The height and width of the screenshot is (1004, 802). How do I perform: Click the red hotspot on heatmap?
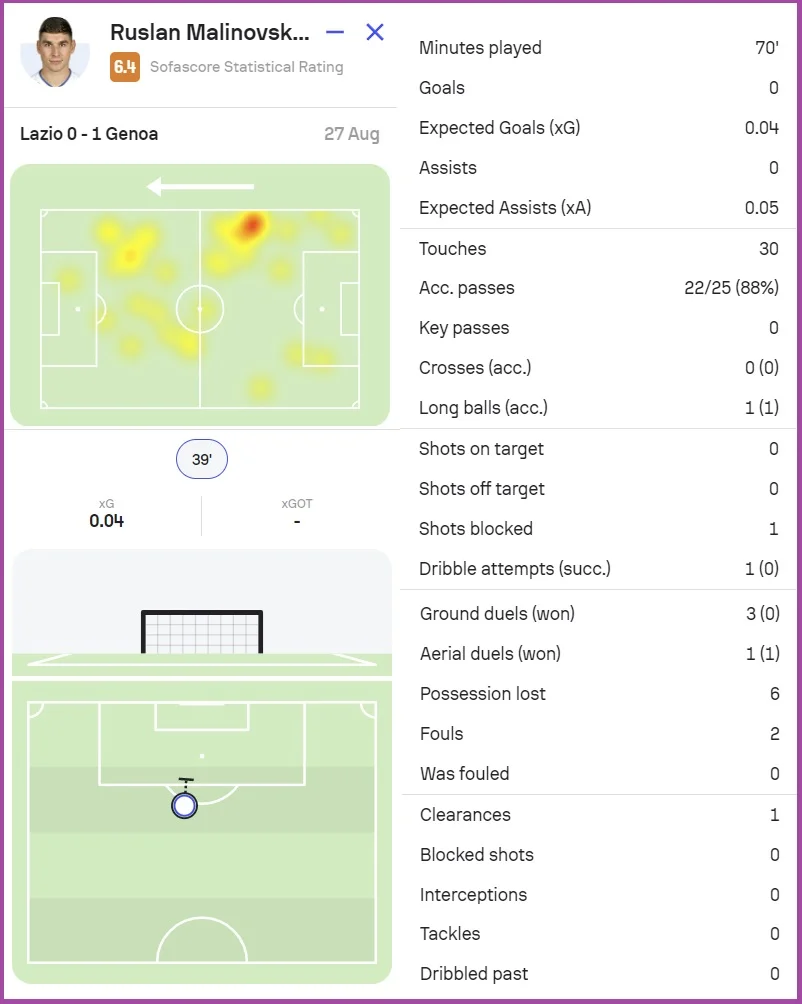point(250,224)
